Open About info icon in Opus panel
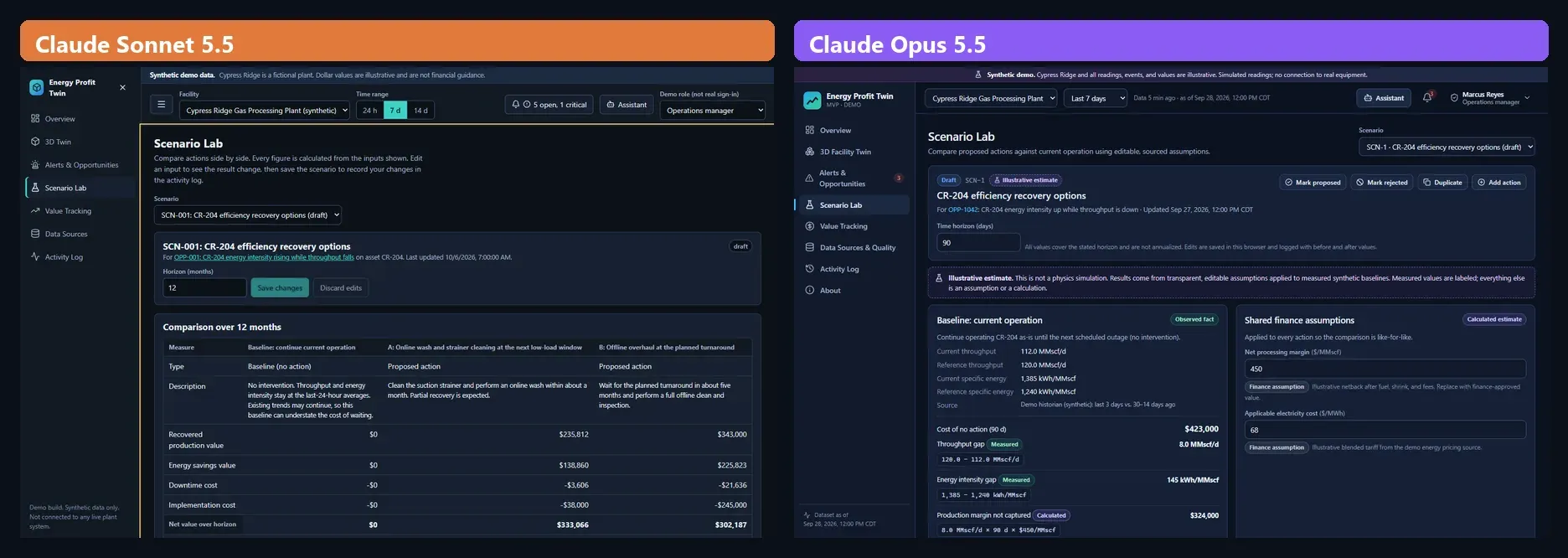 tap(810, 290)
